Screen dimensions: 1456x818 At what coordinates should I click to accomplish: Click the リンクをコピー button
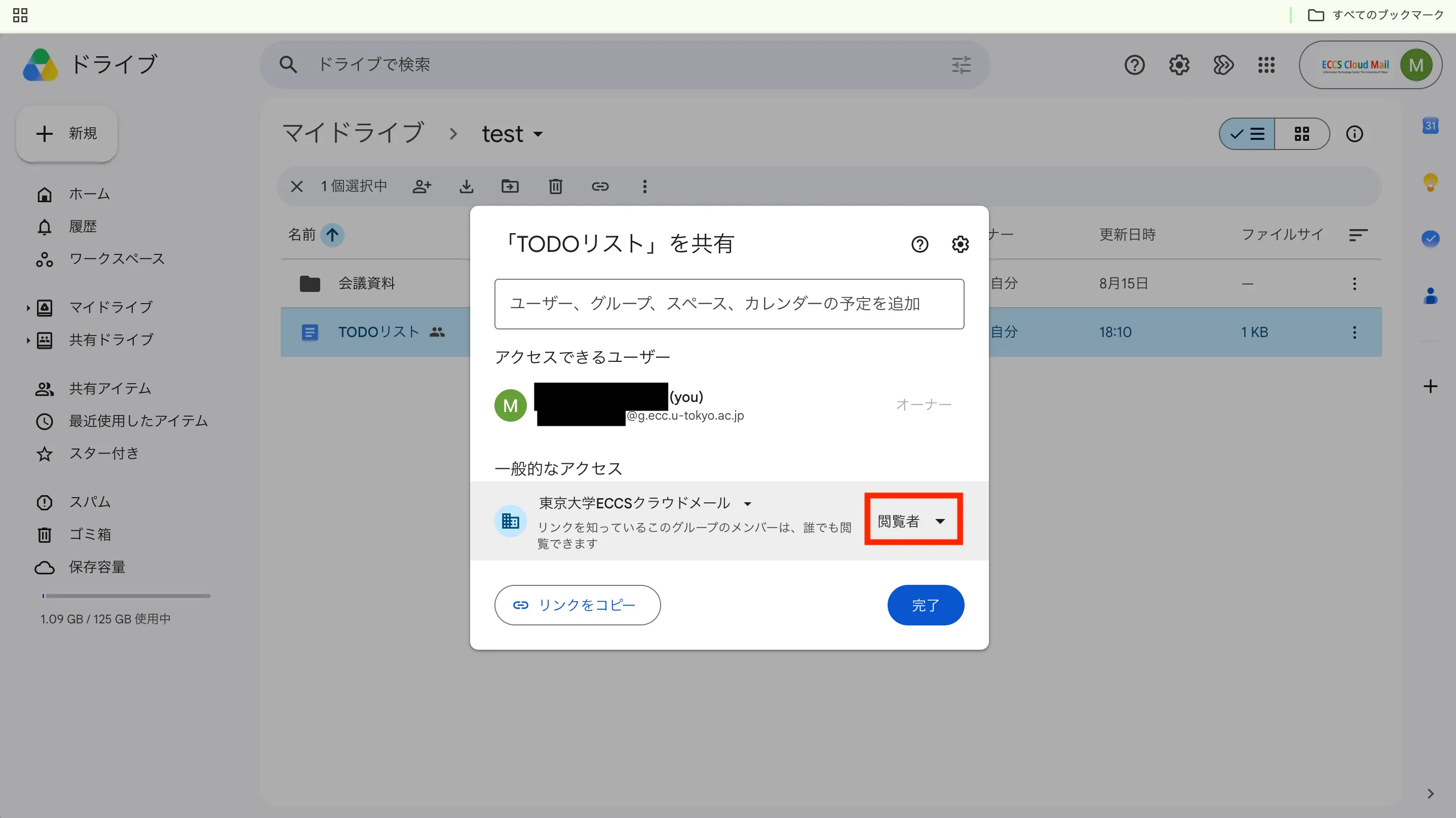[x=577, y=605]
